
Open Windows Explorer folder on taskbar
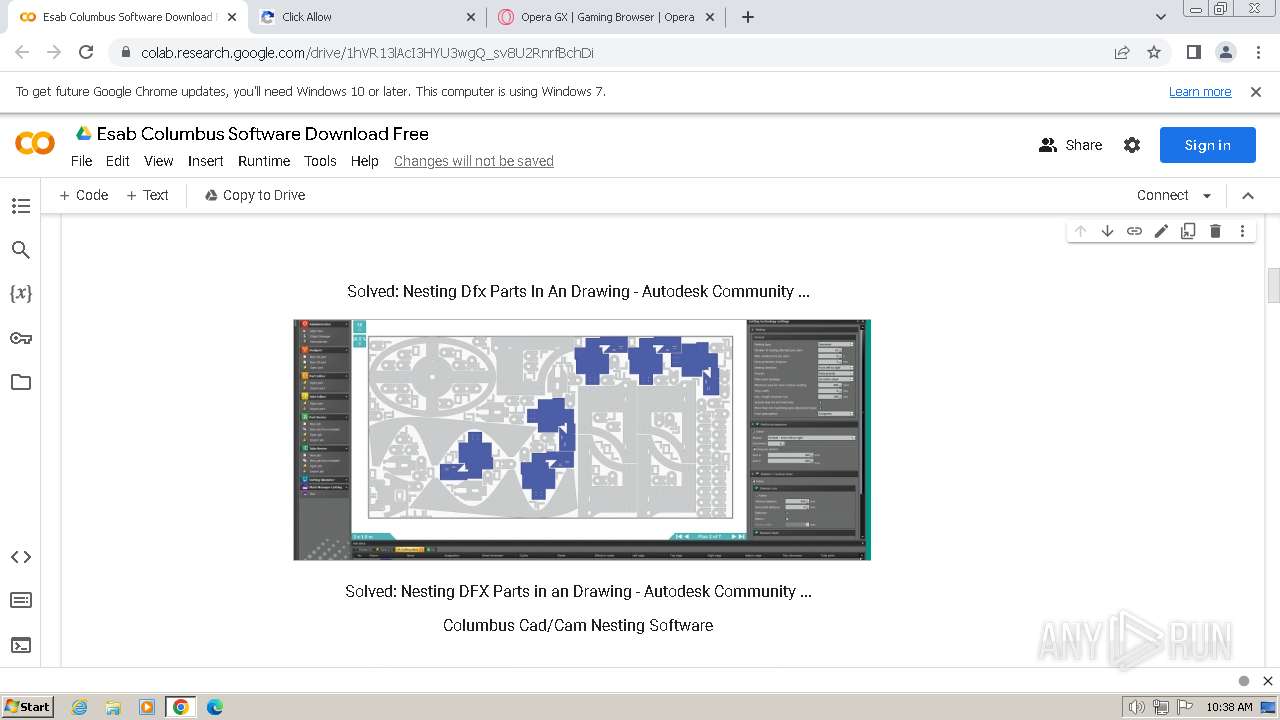[113, 707]
